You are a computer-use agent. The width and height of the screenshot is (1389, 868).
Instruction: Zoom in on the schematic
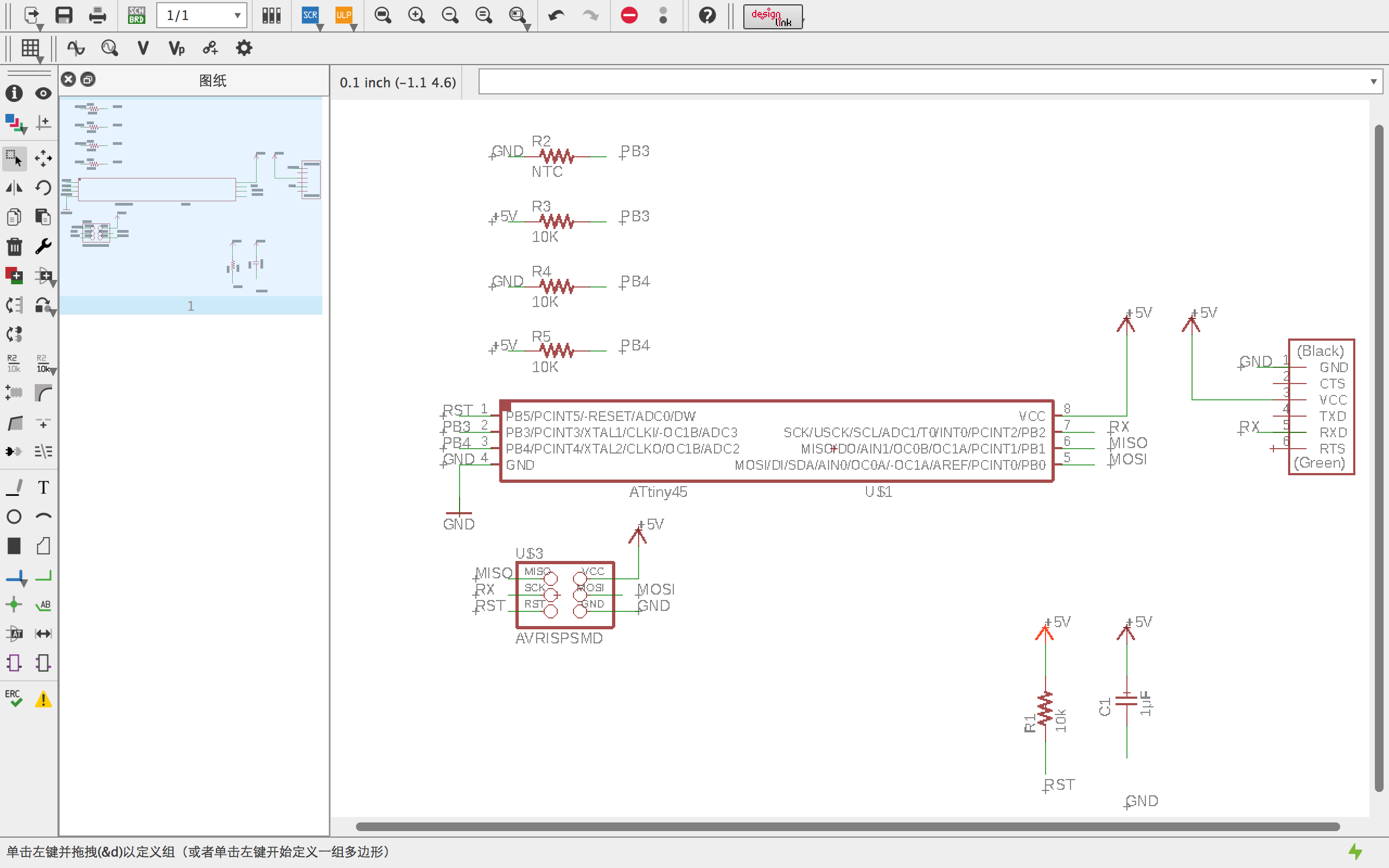(x=416, y=16)
